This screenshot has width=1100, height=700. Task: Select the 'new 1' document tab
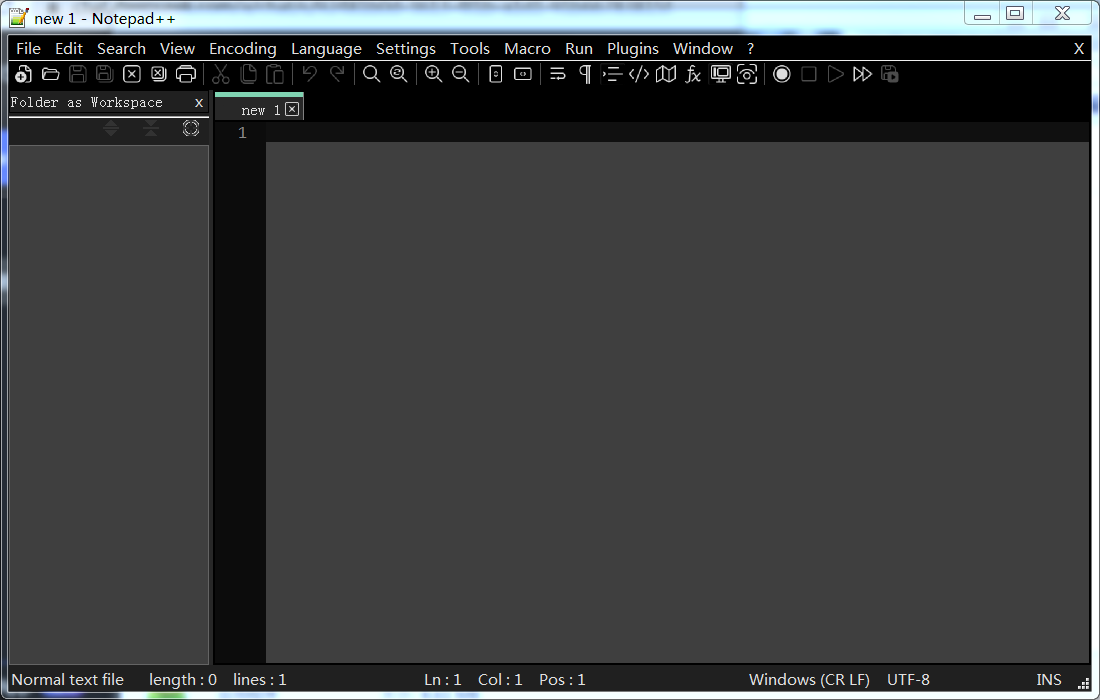259,110
